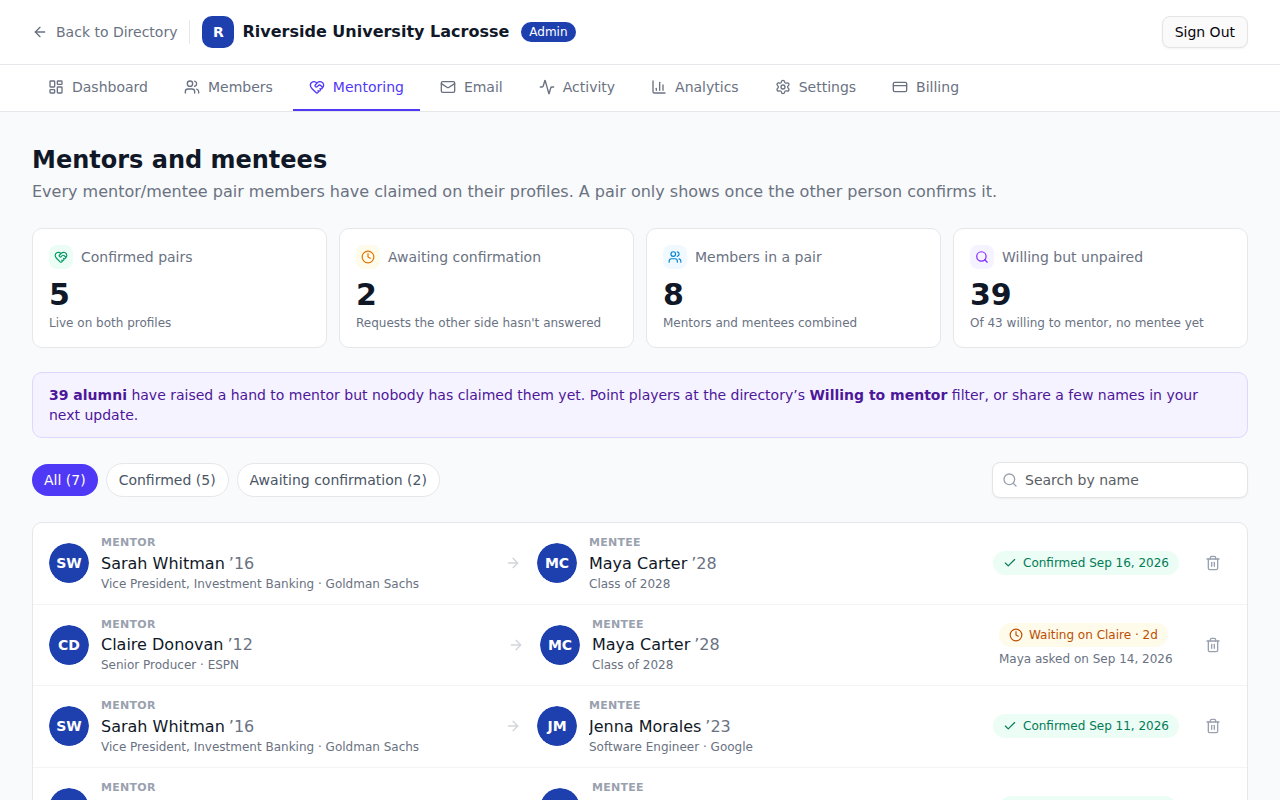Viewport: 1280px width, 800px height.
Task: Click MC avatar in the Confirmed Sep 16 row
Action: click(x=557, y=563)
